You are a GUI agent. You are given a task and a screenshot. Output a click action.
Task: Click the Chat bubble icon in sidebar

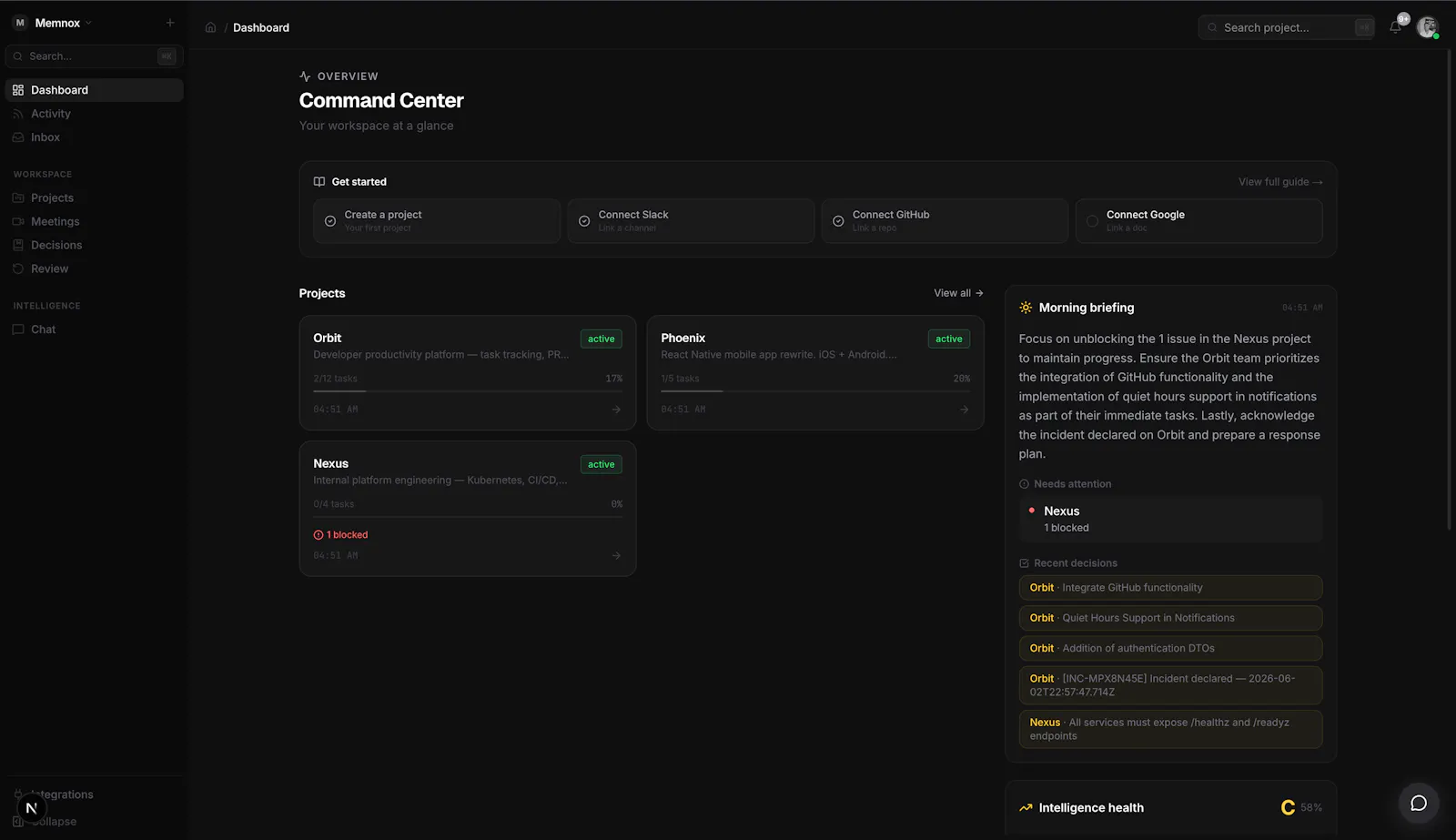18,329
